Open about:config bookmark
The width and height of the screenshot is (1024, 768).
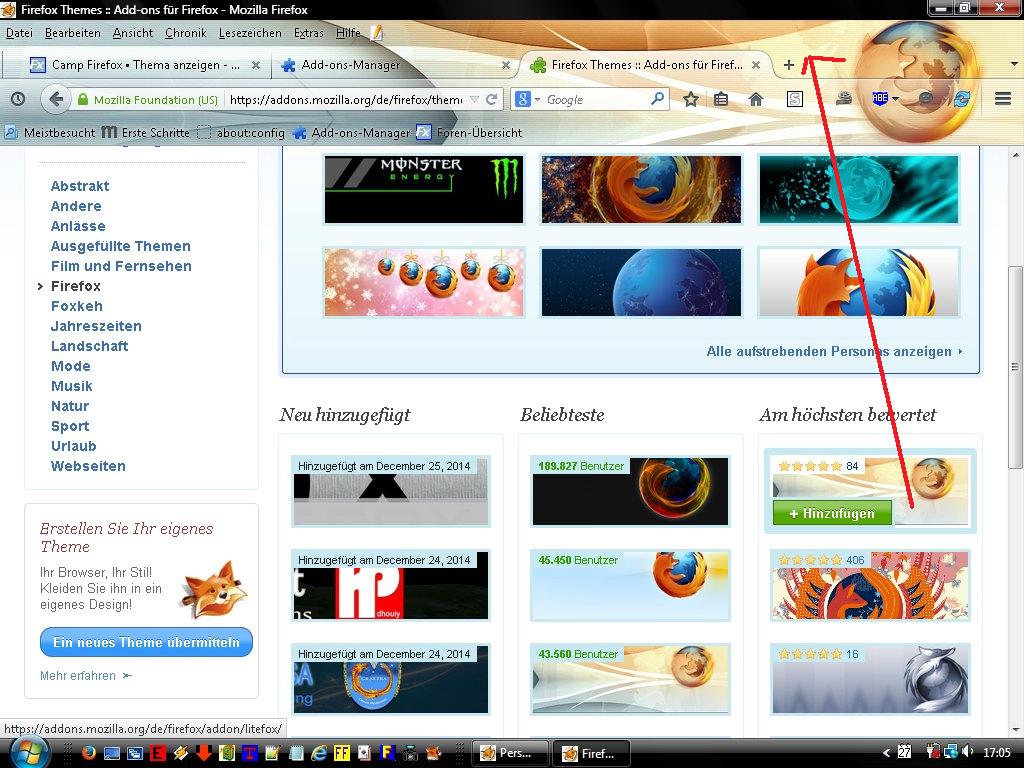(x=242, y=133)
